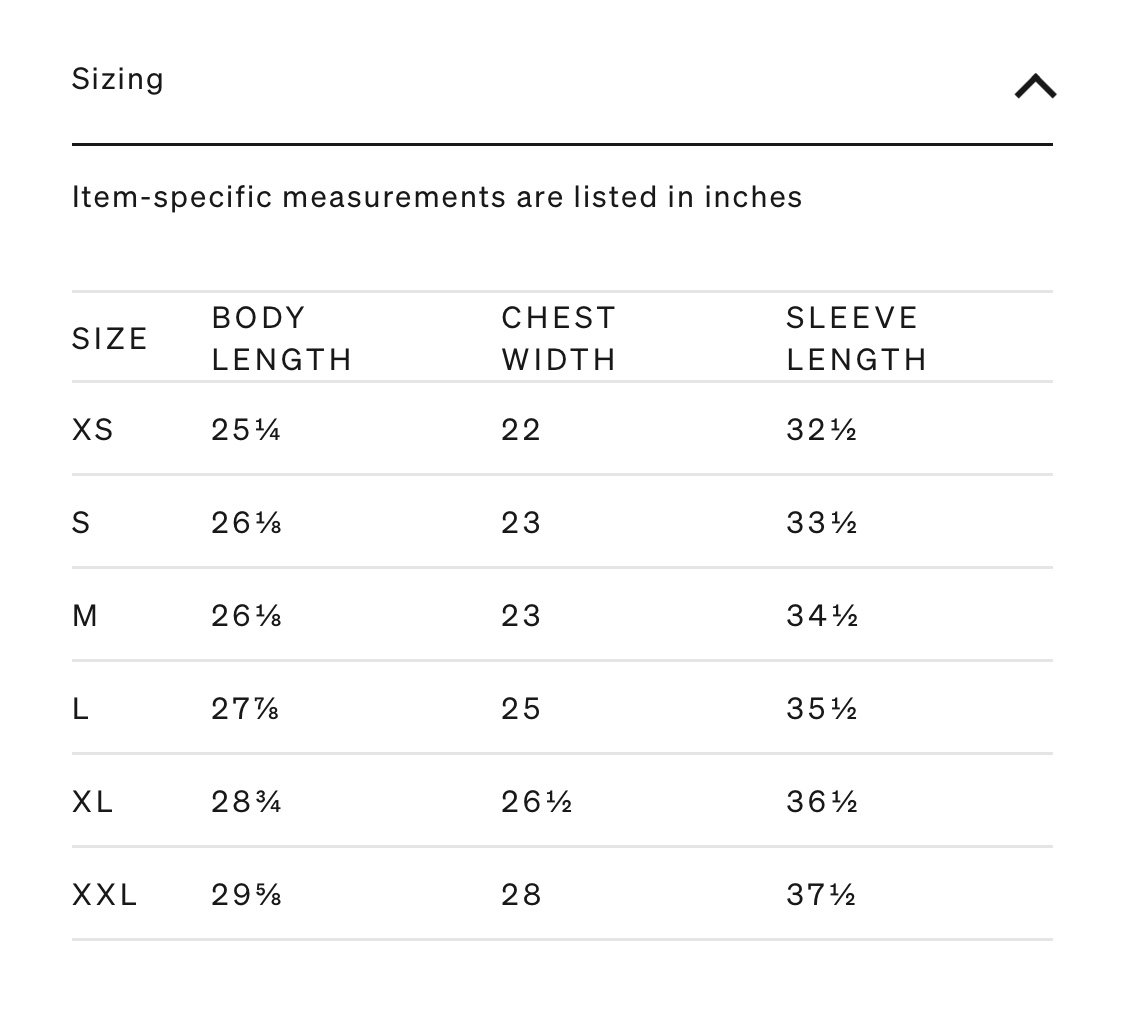Viewport: 1125px width, 1027px height.
Task: Click the 34½ sleeve length value for M
Action: 822,616
